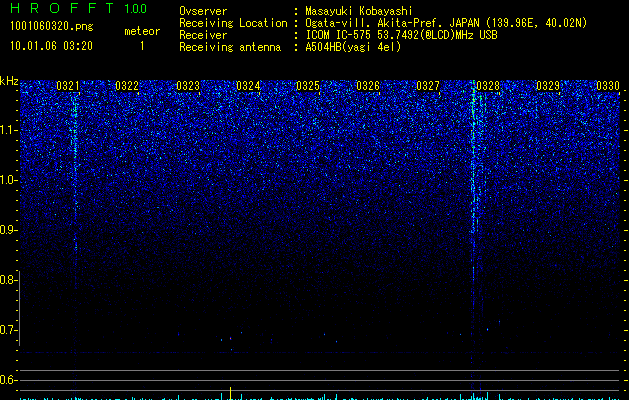
Task: Click the date stamp 10.01.06 03:20
Action: click(51, 46)
